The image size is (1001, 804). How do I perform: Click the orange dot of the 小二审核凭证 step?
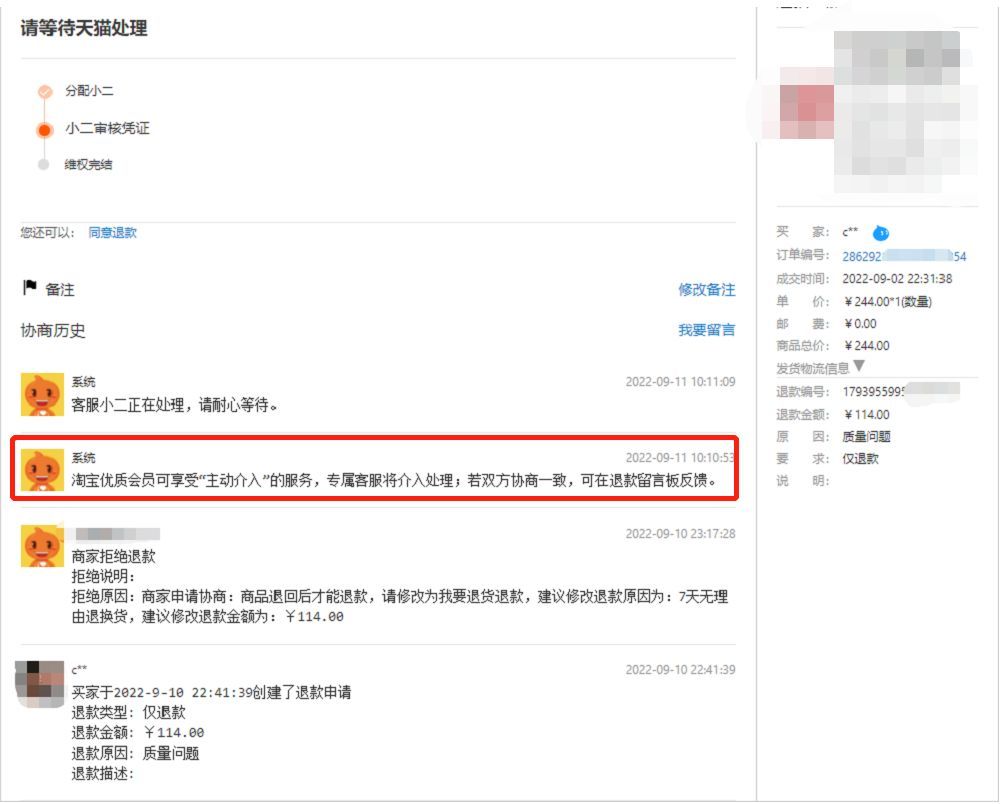pos(43,127)
